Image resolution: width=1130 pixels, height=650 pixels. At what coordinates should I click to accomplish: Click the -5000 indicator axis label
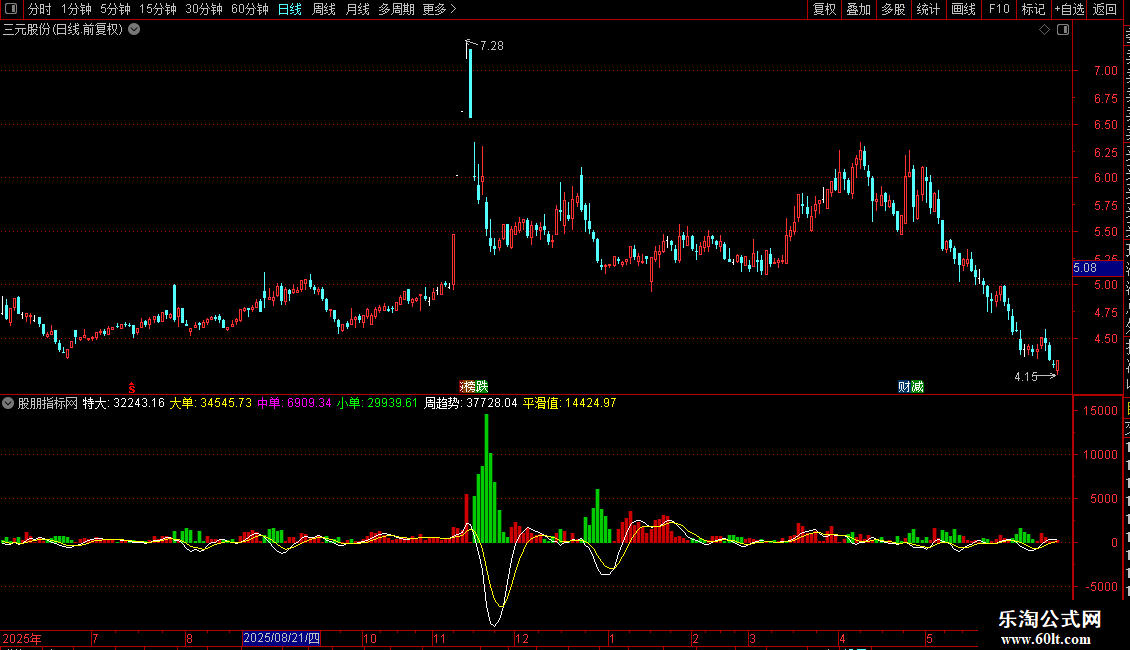1100,587
